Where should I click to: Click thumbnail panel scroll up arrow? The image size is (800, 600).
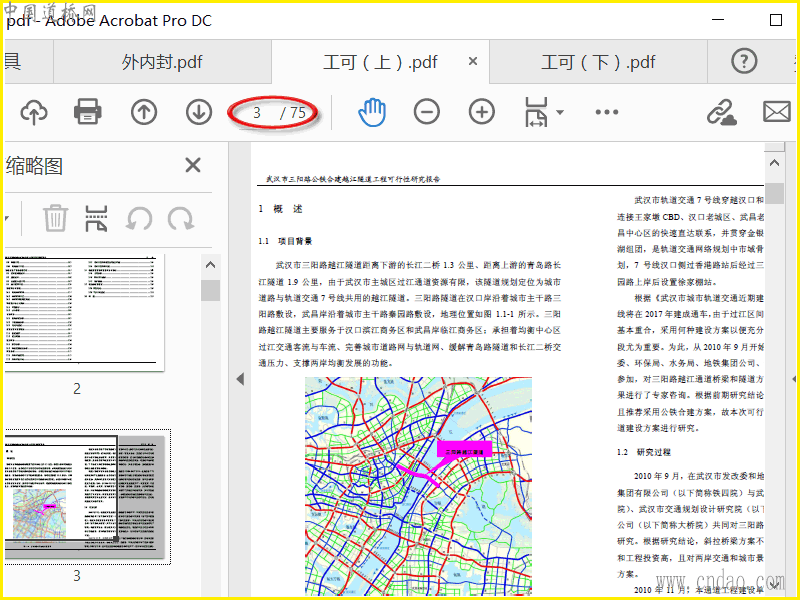click(x=211, y=265)
